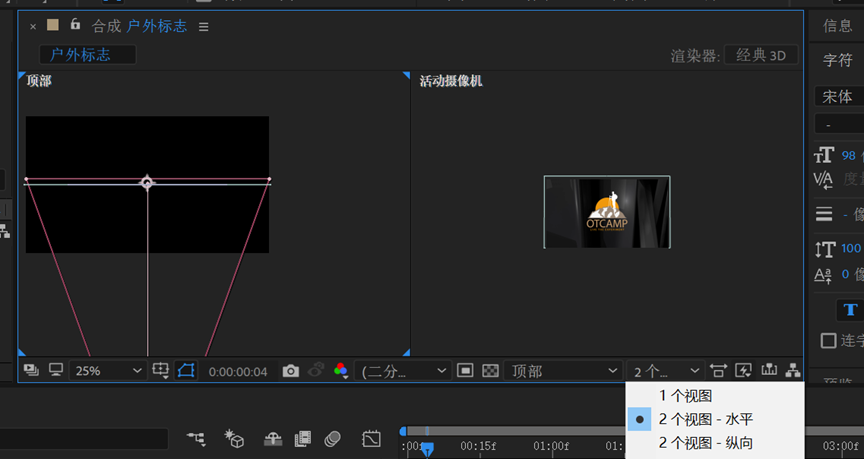Toggle pixel aspect ratio correction

[x=718, y=370]
